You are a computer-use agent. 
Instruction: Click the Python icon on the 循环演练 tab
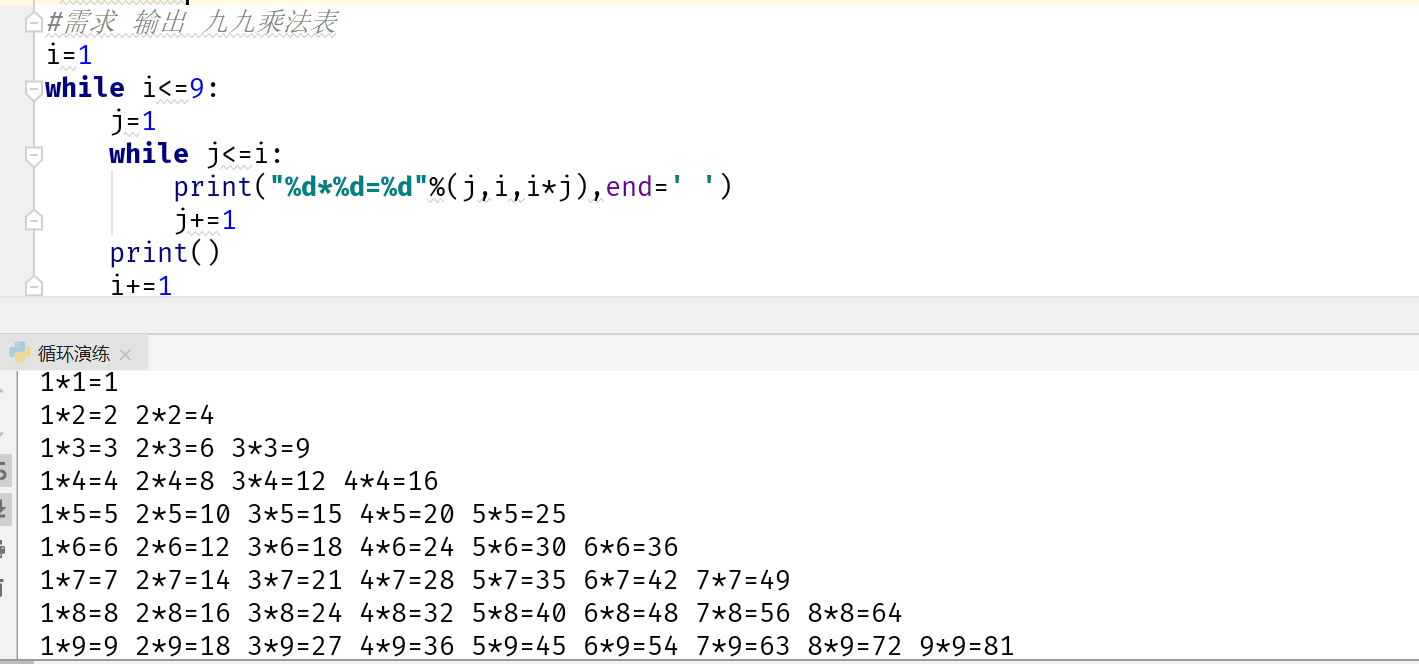click(x=19, y=352)
